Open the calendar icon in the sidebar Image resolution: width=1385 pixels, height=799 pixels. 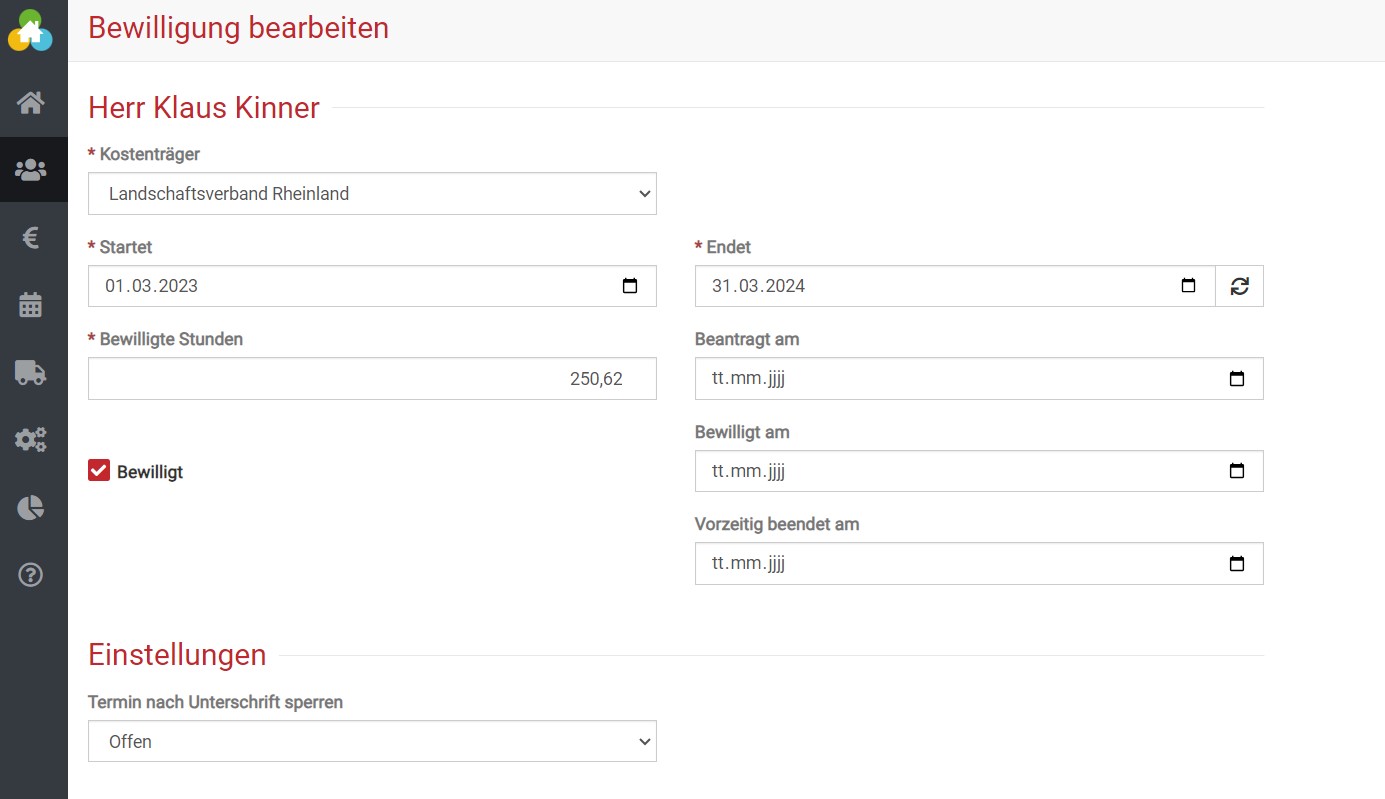pyautogui.click(x=31, y=305)
